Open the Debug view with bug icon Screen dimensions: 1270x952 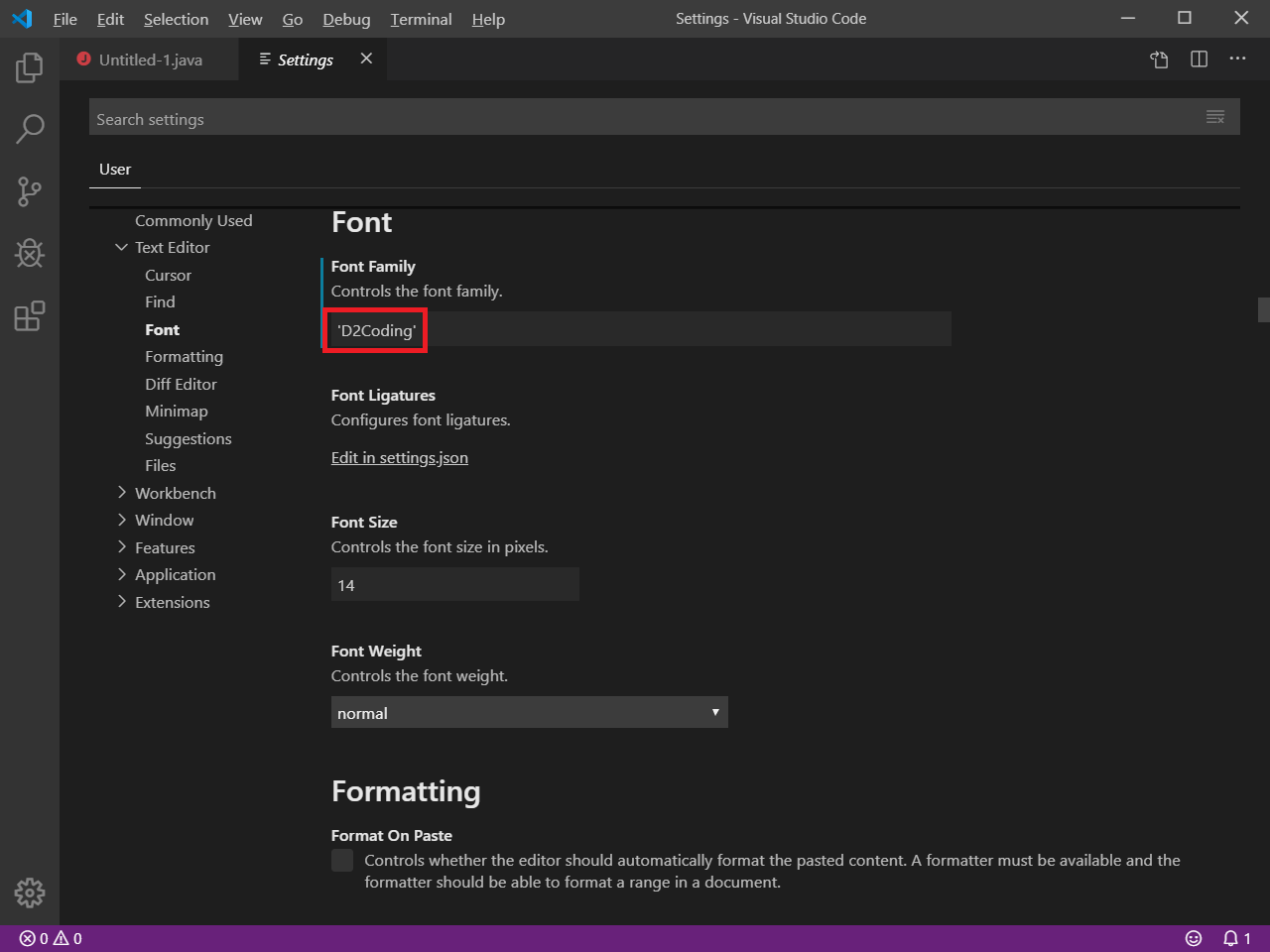pyautogui.click(x=30, y=254)
